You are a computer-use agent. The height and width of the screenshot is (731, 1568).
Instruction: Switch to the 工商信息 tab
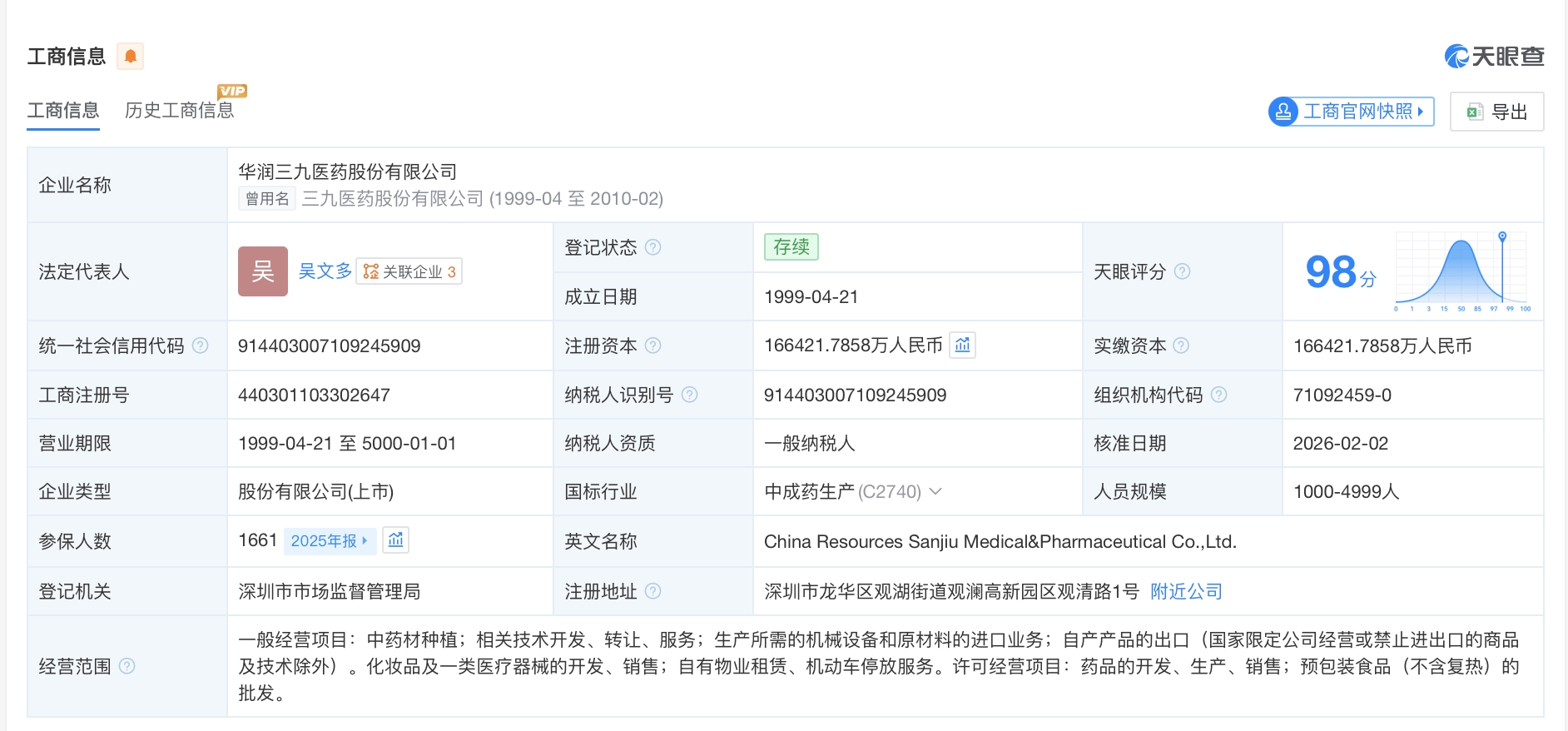click(x=63, y=110)
